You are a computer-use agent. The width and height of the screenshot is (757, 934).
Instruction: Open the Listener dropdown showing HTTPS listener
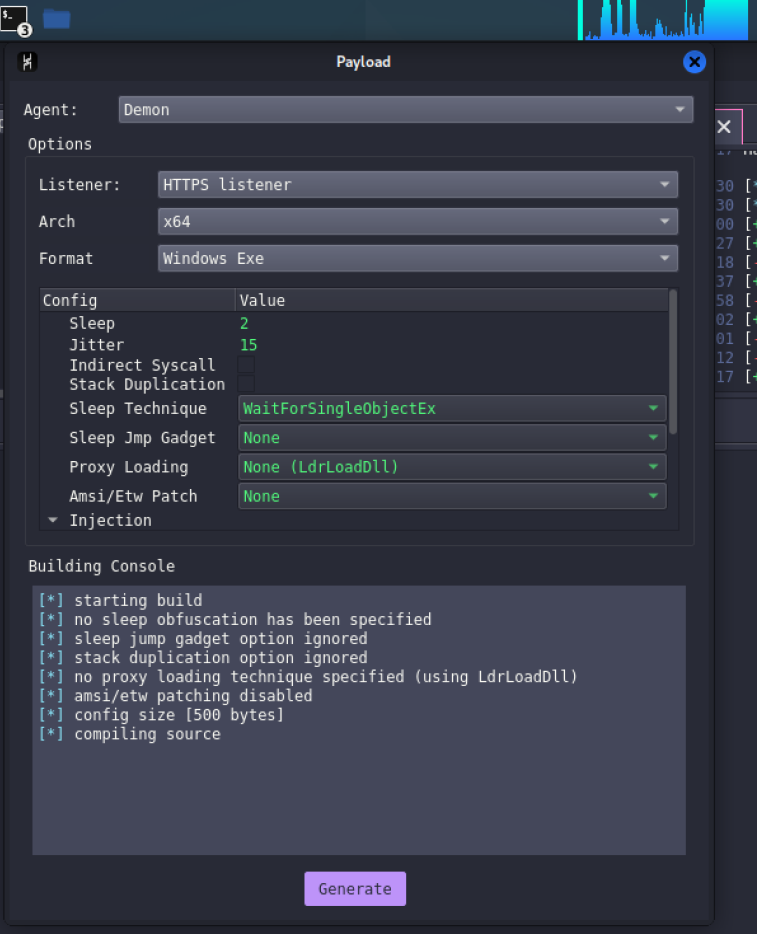[418, 185]
